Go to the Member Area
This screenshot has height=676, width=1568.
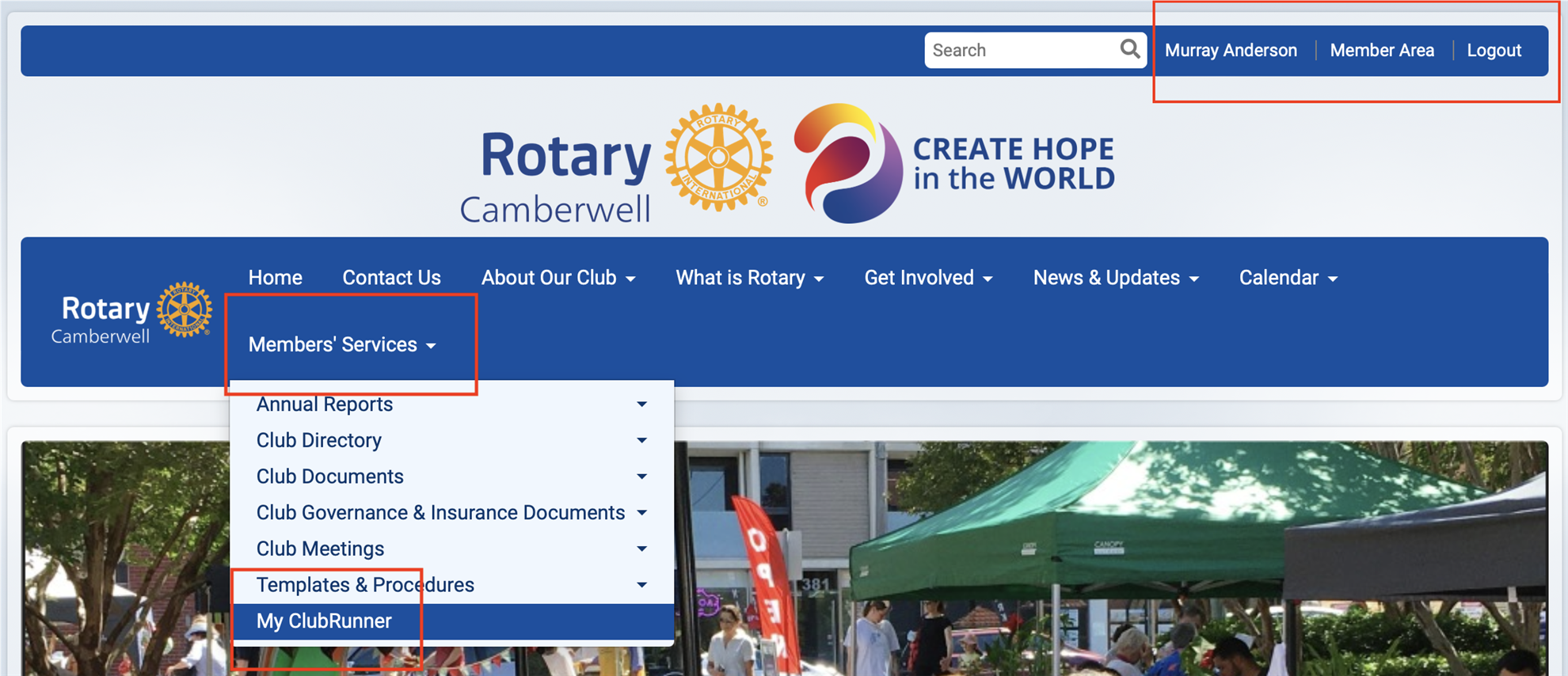1382,50
